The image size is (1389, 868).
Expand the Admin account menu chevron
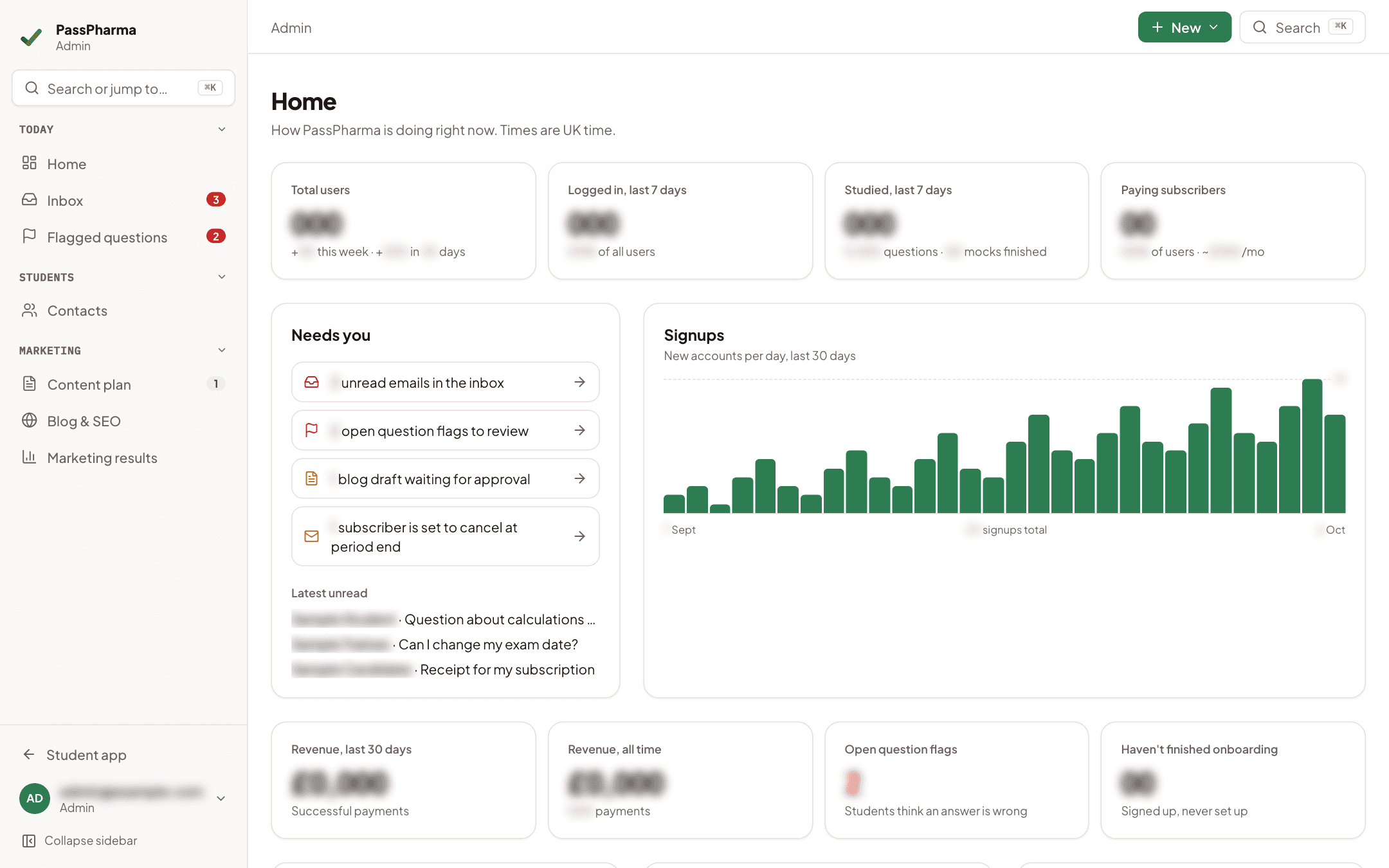221,799
